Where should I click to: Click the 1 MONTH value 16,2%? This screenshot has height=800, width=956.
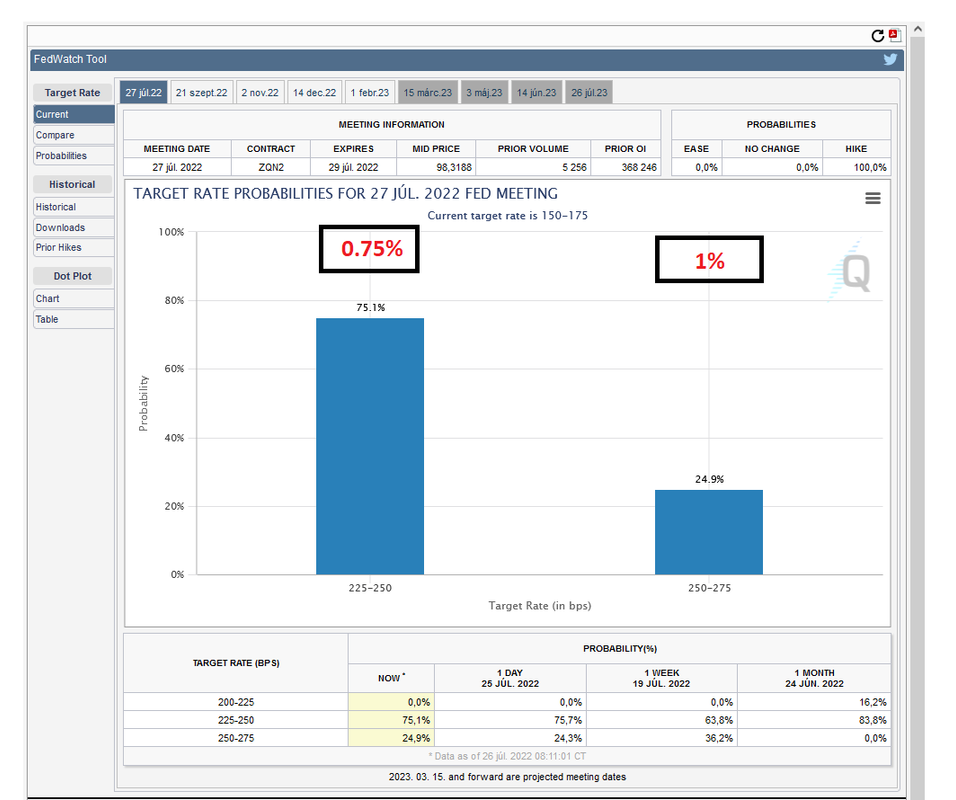click(872, 702)
